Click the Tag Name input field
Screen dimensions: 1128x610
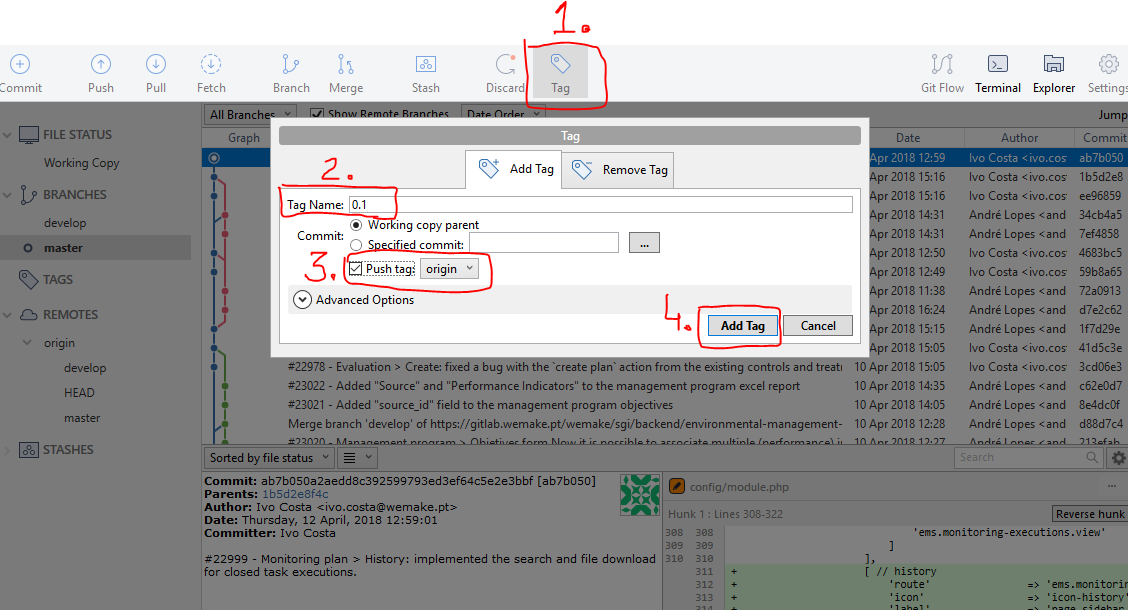(x=600, y=205)
